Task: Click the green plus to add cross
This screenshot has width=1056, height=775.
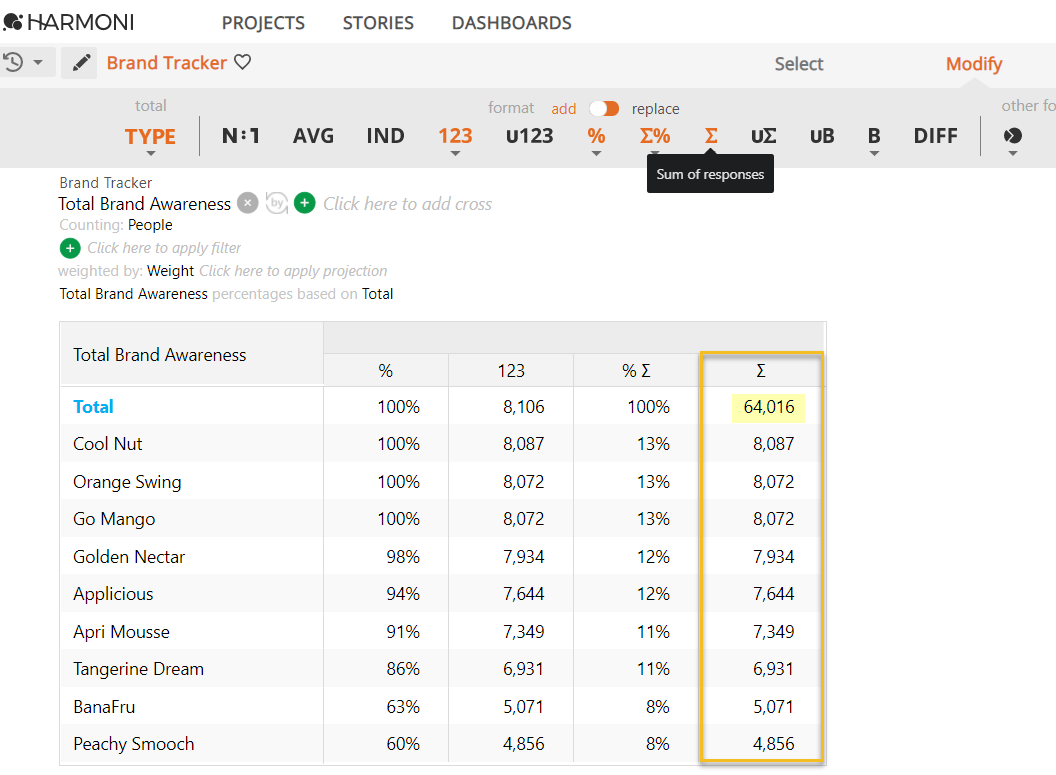Action: point(305,203)
